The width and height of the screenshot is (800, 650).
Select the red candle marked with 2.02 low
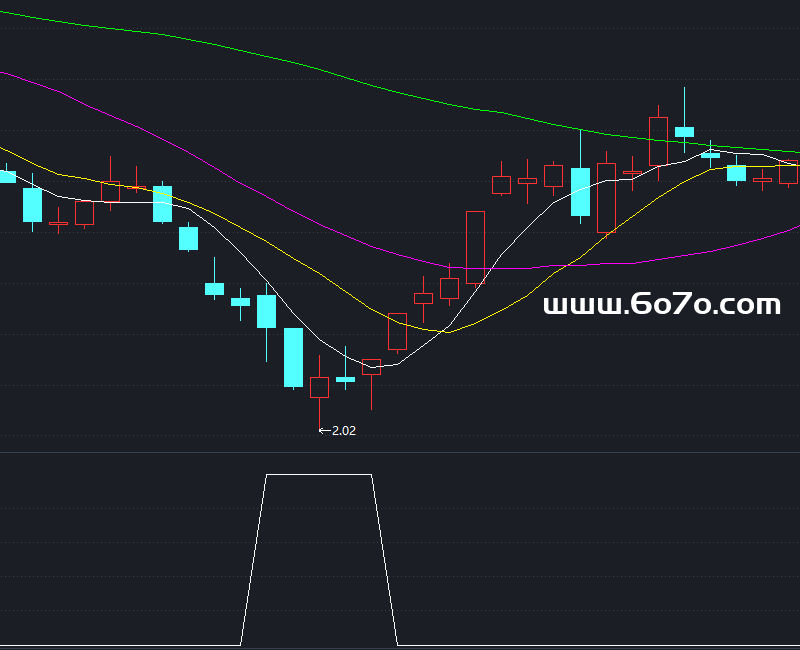point(319,387)
